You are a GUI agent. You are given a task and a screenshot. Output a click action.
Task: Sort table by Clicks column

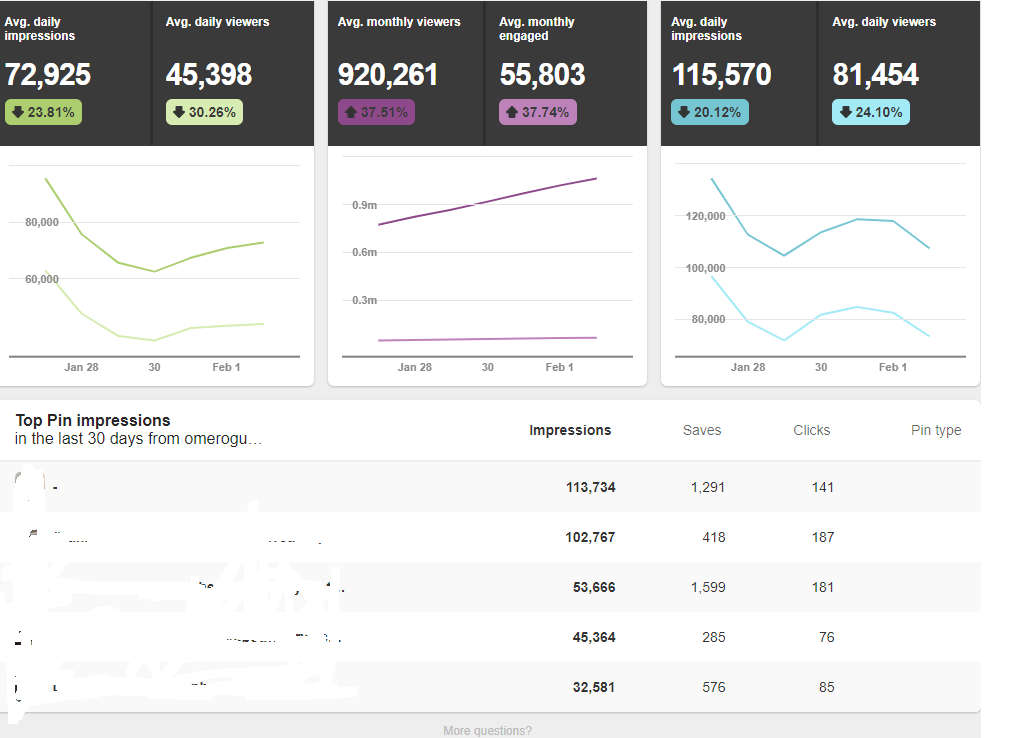tap(811, 430)
